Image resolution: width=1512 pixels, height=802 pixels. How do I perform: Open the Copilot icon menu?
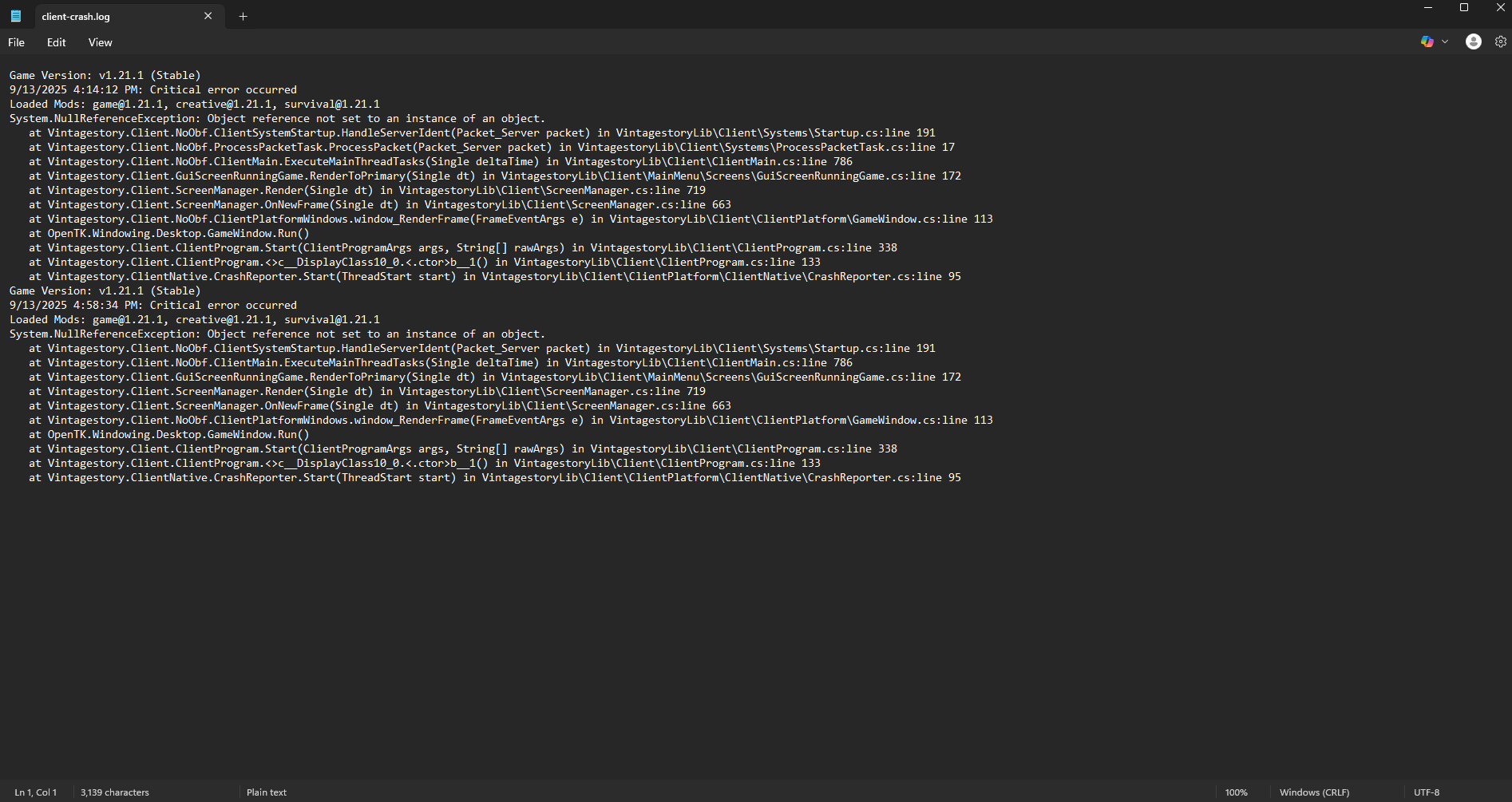[x=1427, y=41]
